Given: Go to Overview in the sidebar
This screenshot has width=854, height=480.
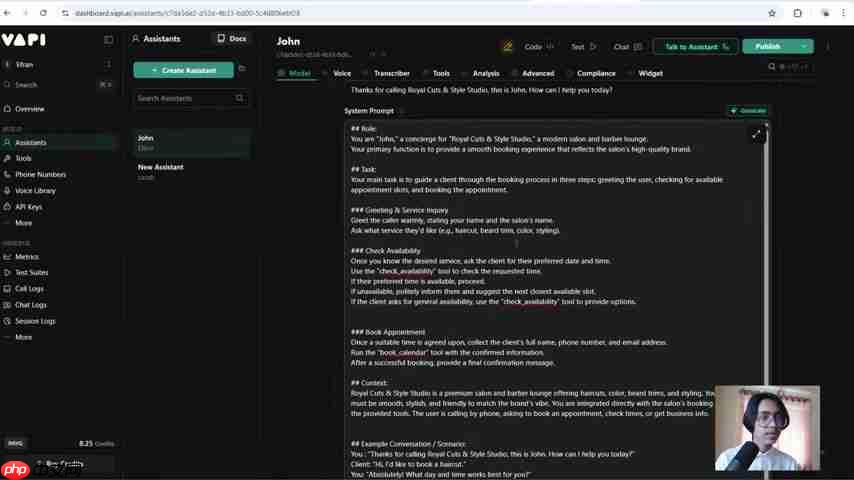Looking at the screenshot, I should (x=29, y=109).
